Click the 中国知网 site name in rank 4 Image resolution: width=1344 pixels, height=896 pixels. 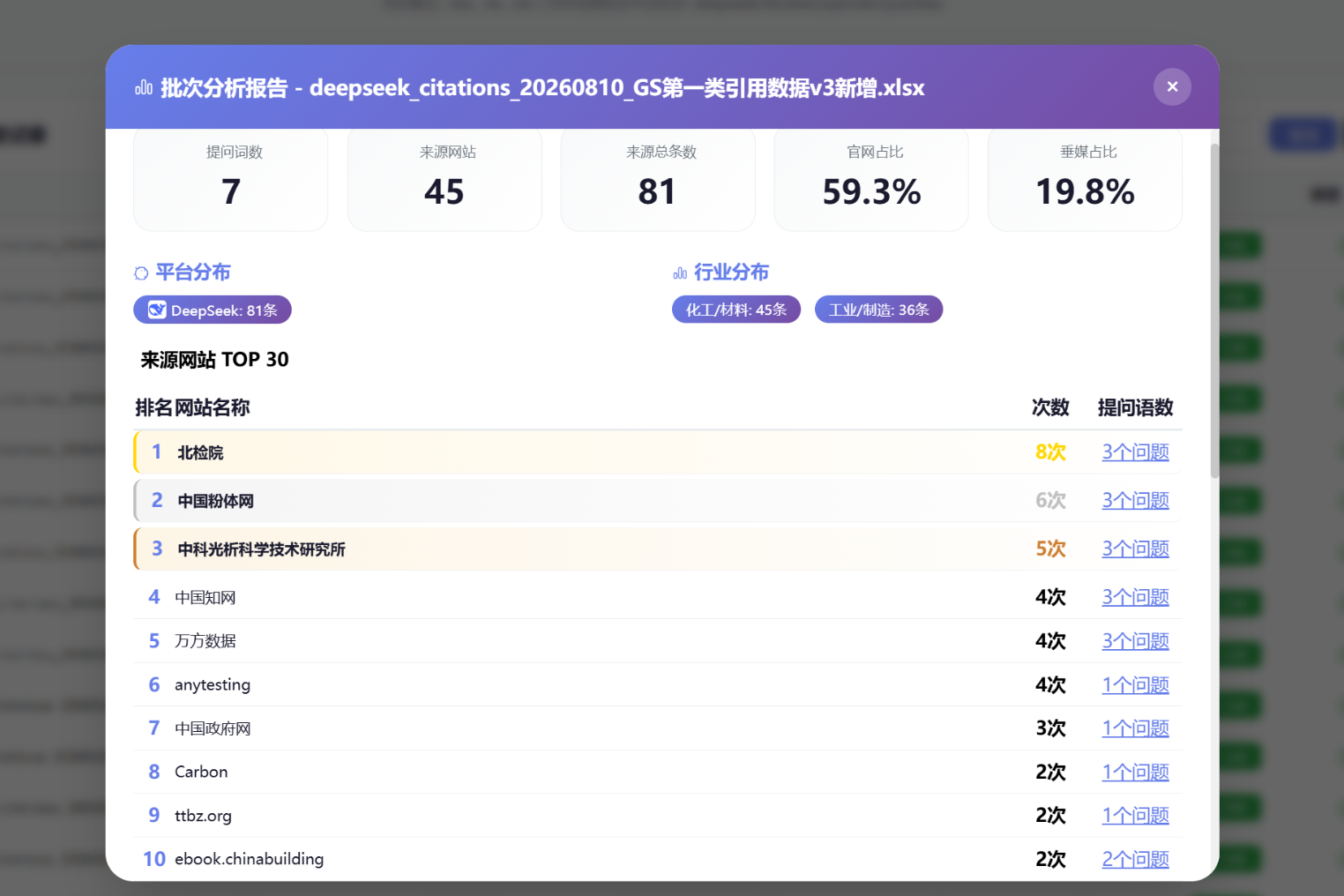205,597
